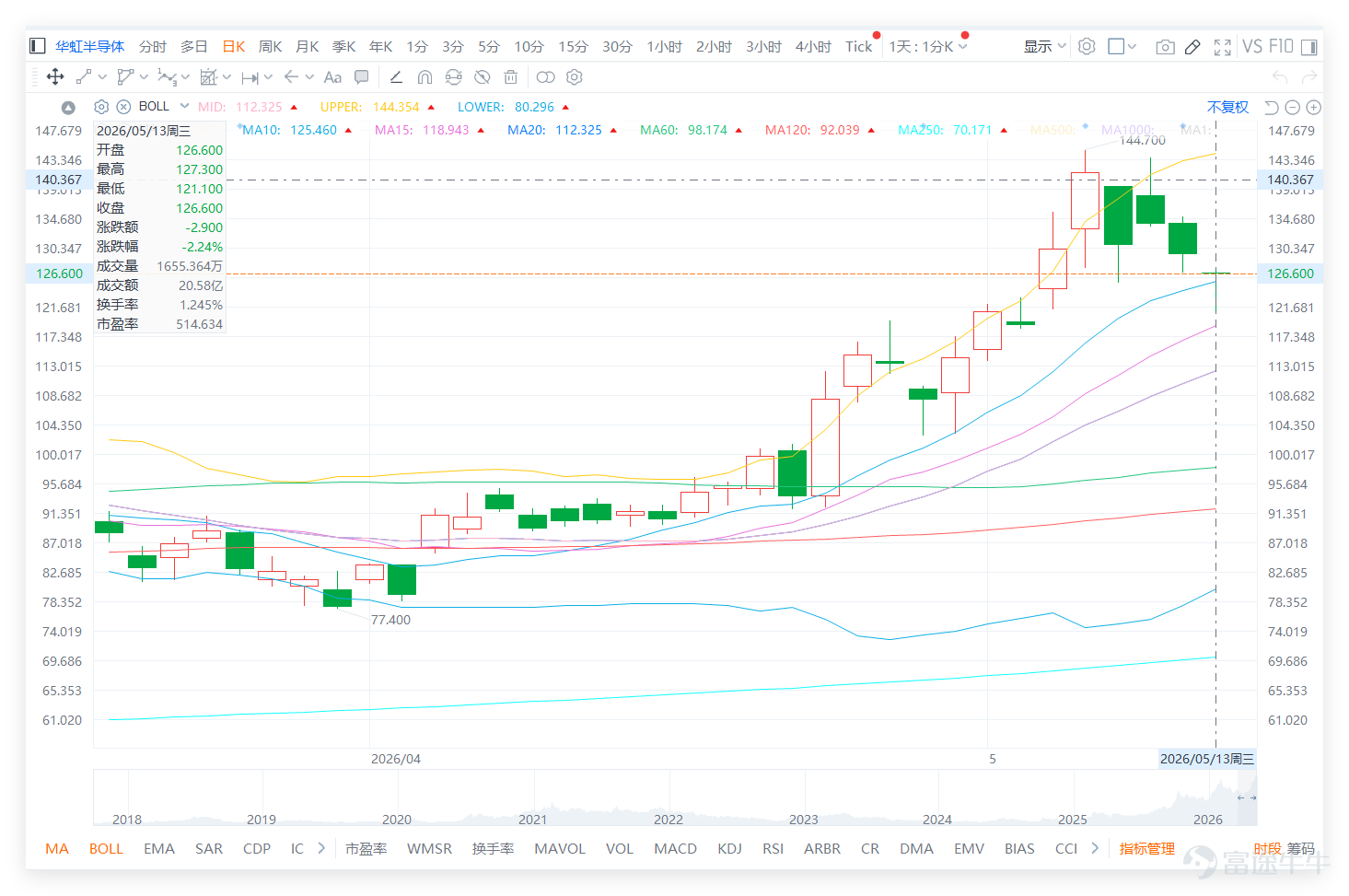The height and width of the screenshot is (896, 1349).
Task: Toggle the MA indicator at bottom
Action: click(x=57, y=848)
